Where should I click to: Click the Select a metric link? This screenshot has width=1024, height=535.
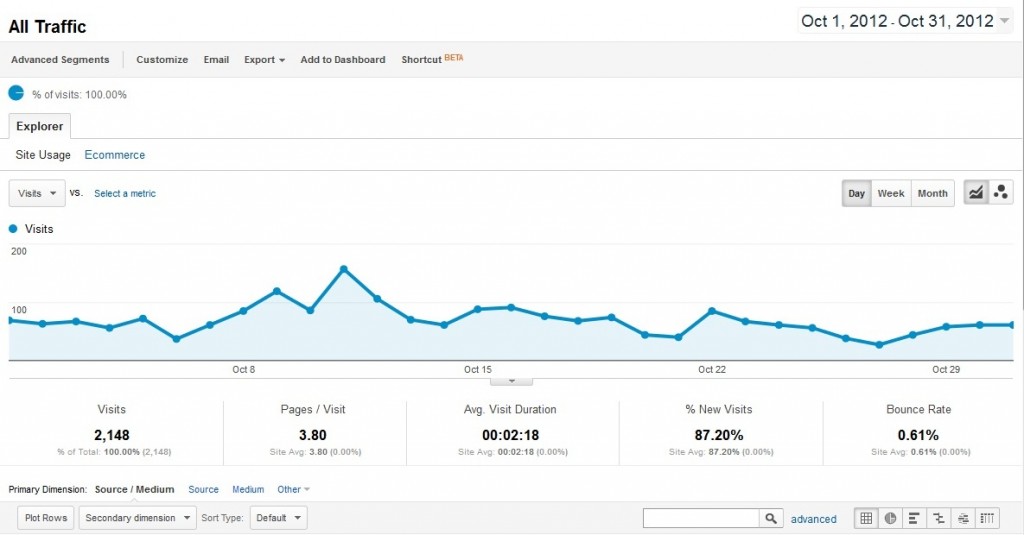click(x=125, y=193)
